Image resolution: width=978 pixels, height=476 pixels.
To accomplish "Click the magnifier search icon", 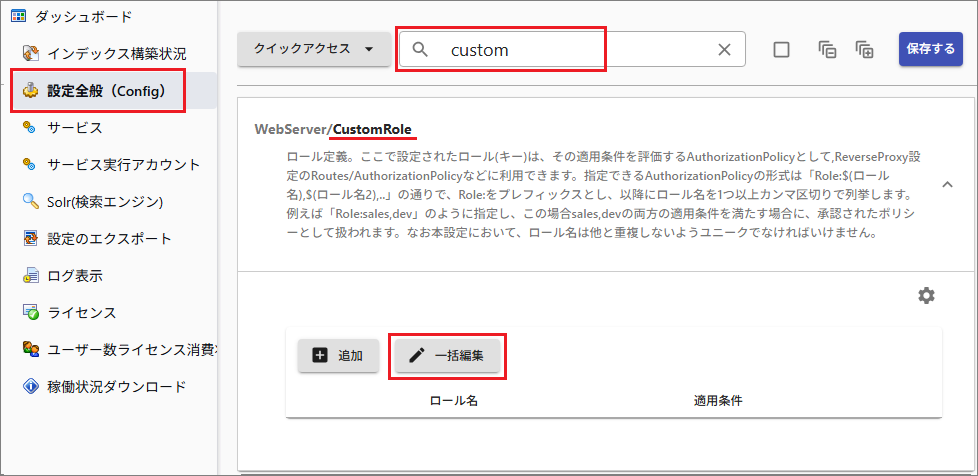I will point(421,50).
